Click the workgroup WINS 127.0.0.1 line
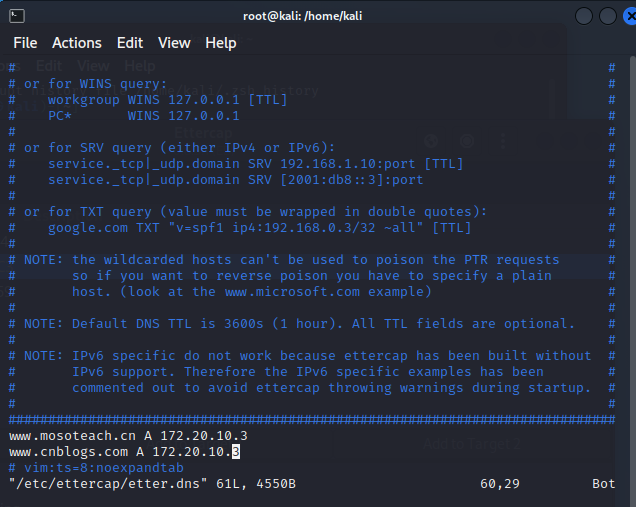The width and height of the screenshot is (636, 507). click(157, 99)
